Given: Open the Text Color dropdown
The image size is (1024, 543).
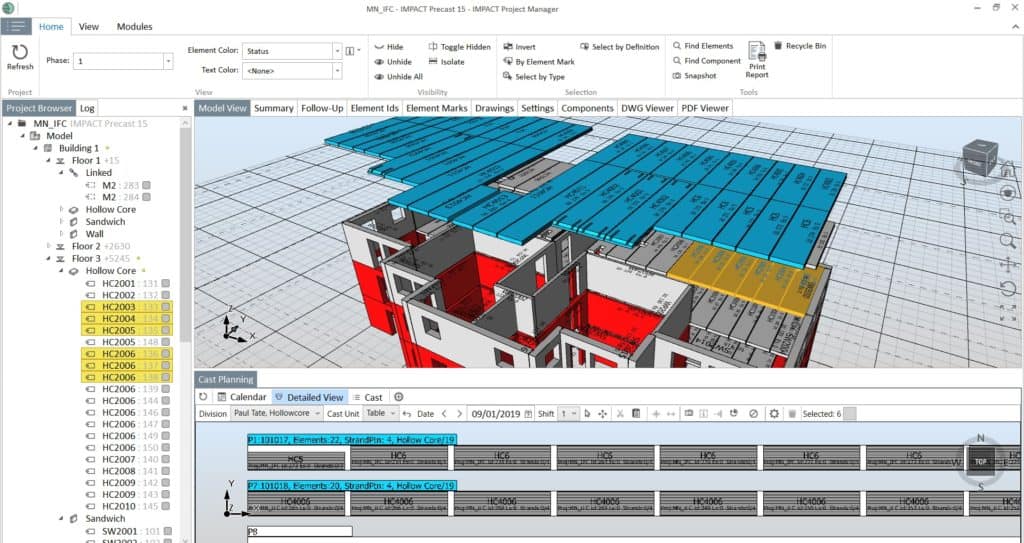Looking at the screenshot, I should pyautogui.click(x=337, y=71).
